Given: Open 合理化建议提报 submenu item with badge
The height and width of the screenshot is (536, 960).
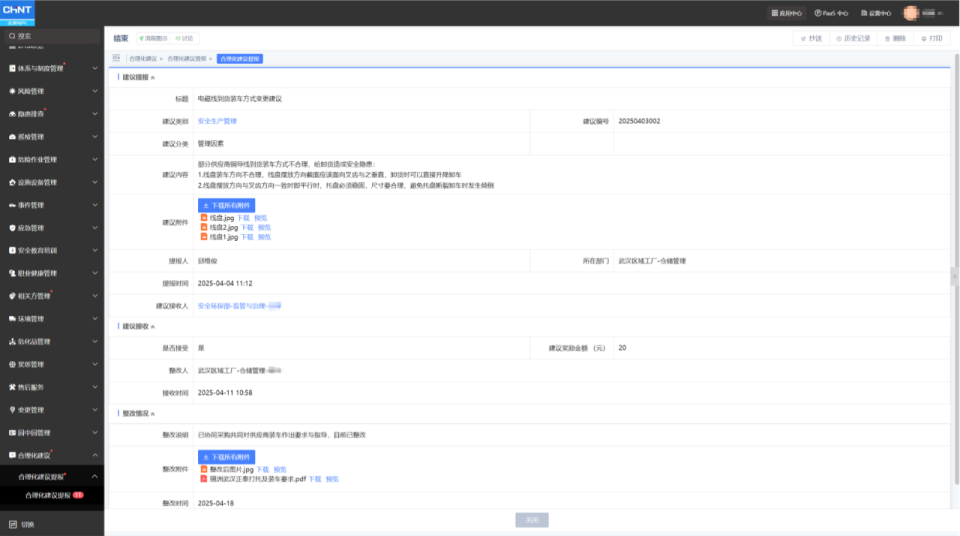Looking at the screenshot, I should point(54,496).
